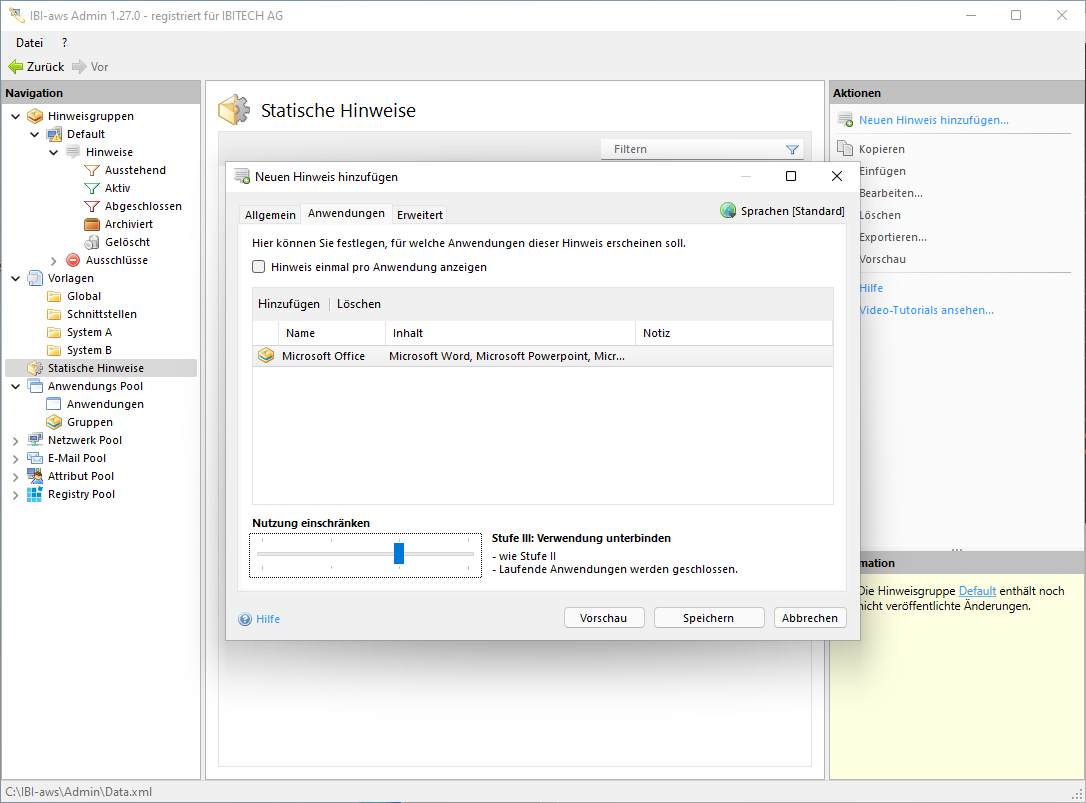Click the blue Hilfe question icon
This screenshot has width=1086, height=803.
tap(245, 619)
